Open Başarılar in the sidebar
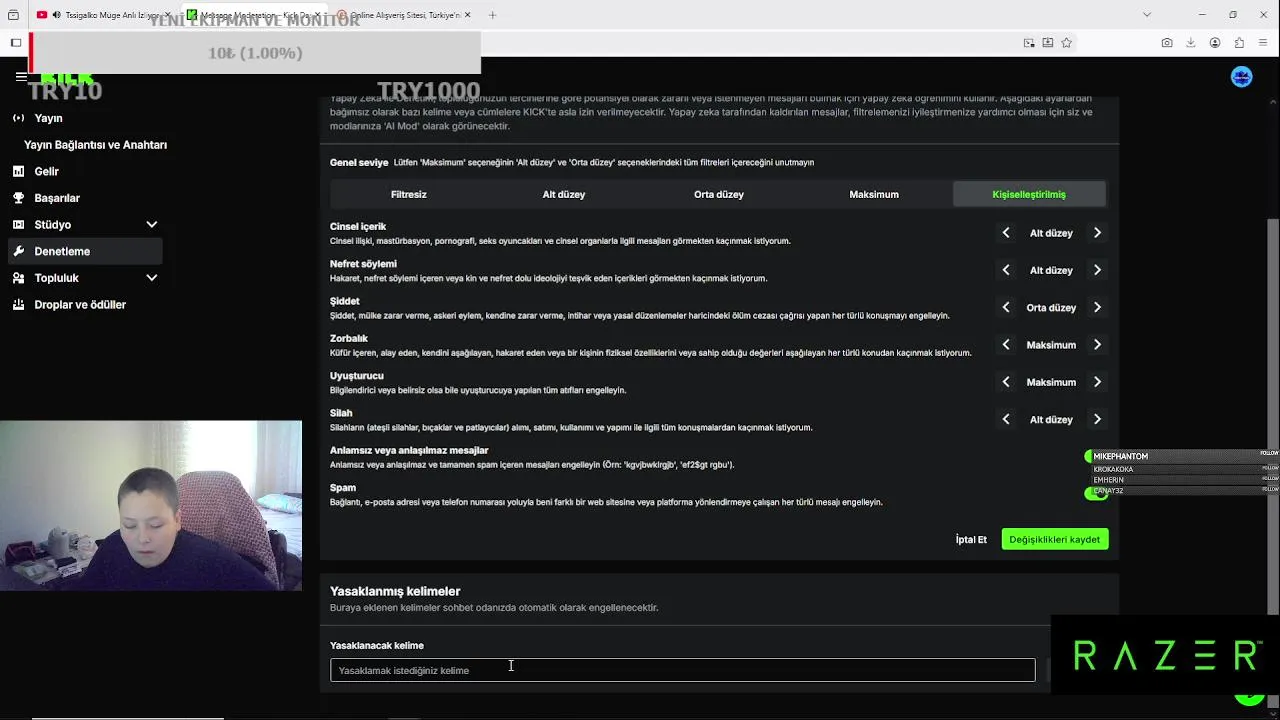This screenshot has height=720, width=1280. 57,198
